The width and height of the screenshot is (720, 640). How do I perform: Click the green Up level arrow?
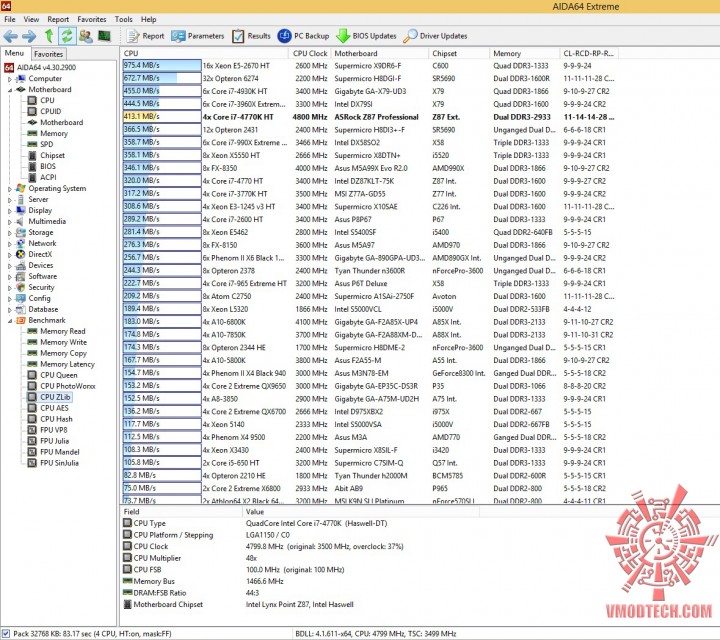tap(49, 36)
